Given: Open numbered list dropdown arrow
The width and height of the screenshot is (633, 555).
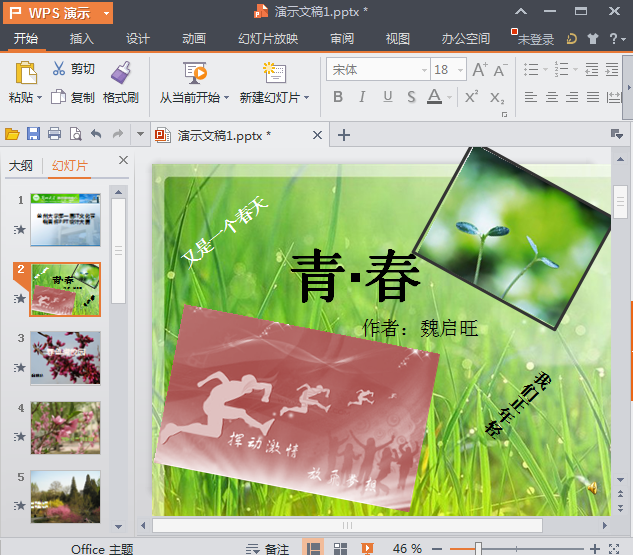Looking at the screenshot, I should pyautogui.click(x=575, y=69).
